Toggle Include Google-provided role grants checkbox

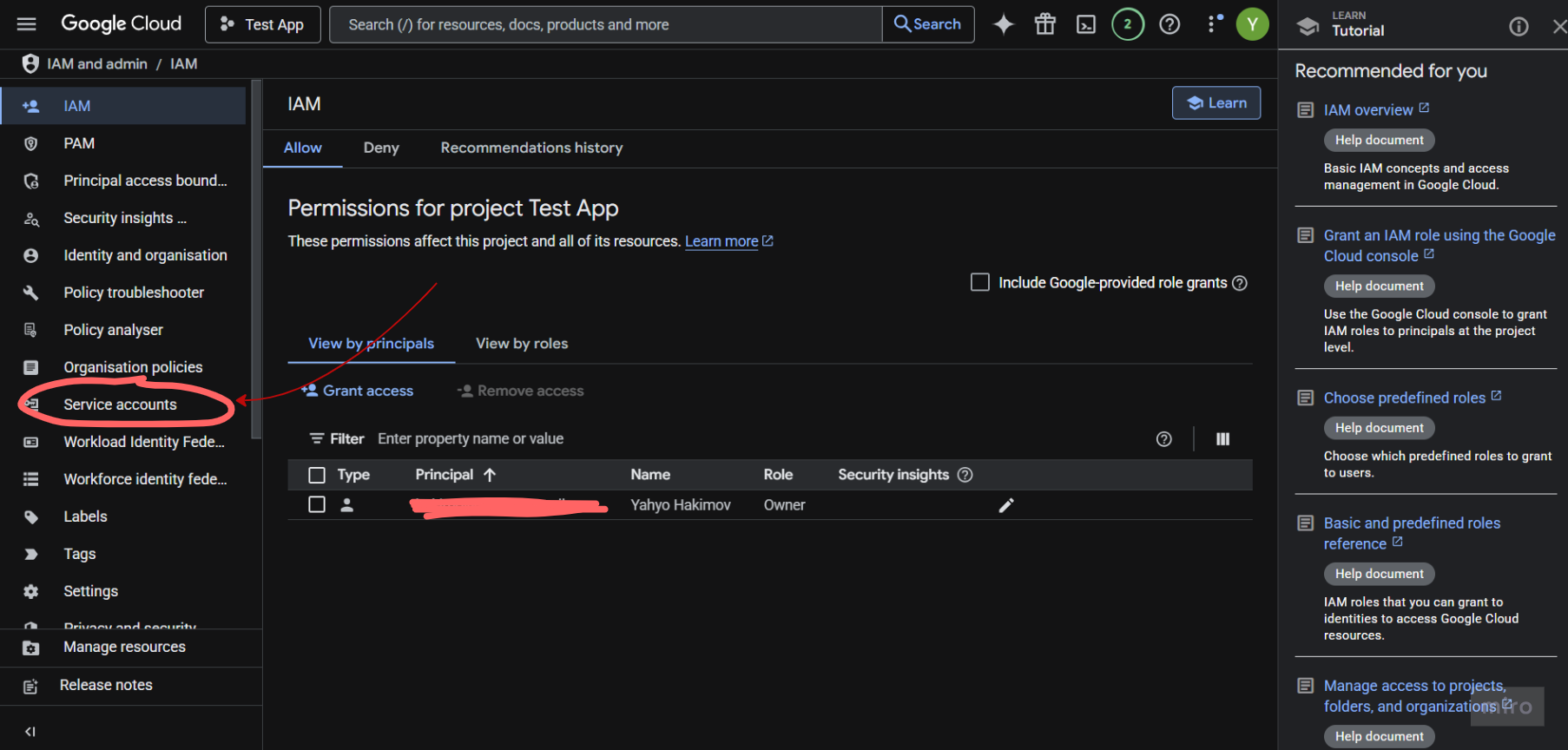pyautogui.click(x=980, y=282)
